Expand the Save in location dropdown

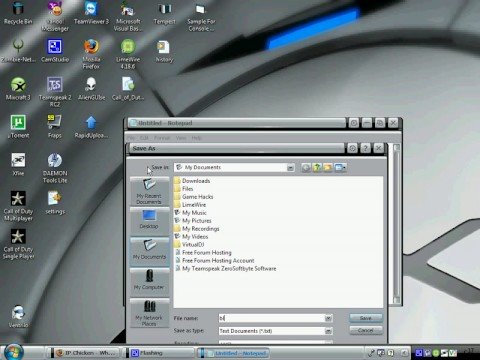tap(290, 168)
